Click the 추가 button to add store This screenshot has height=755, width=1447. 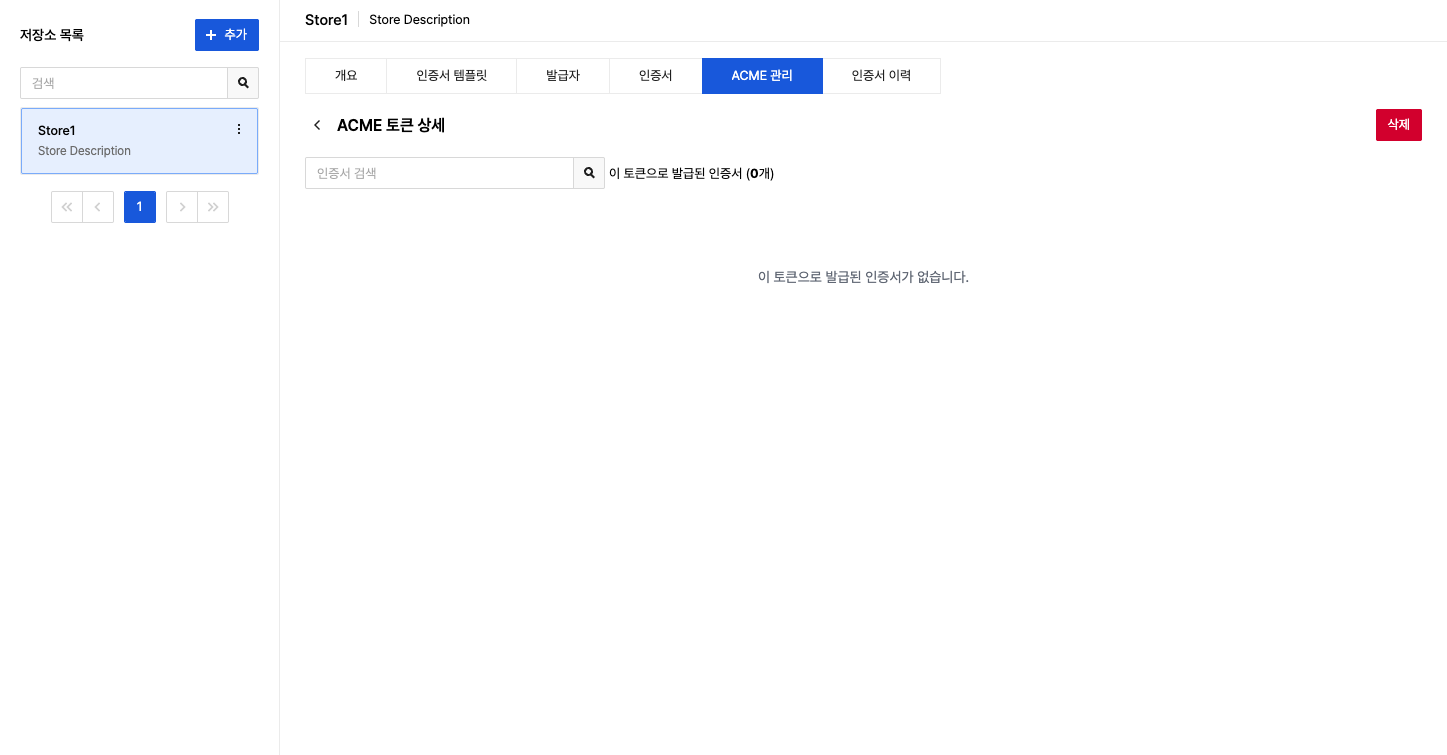[x=227, y=35]
